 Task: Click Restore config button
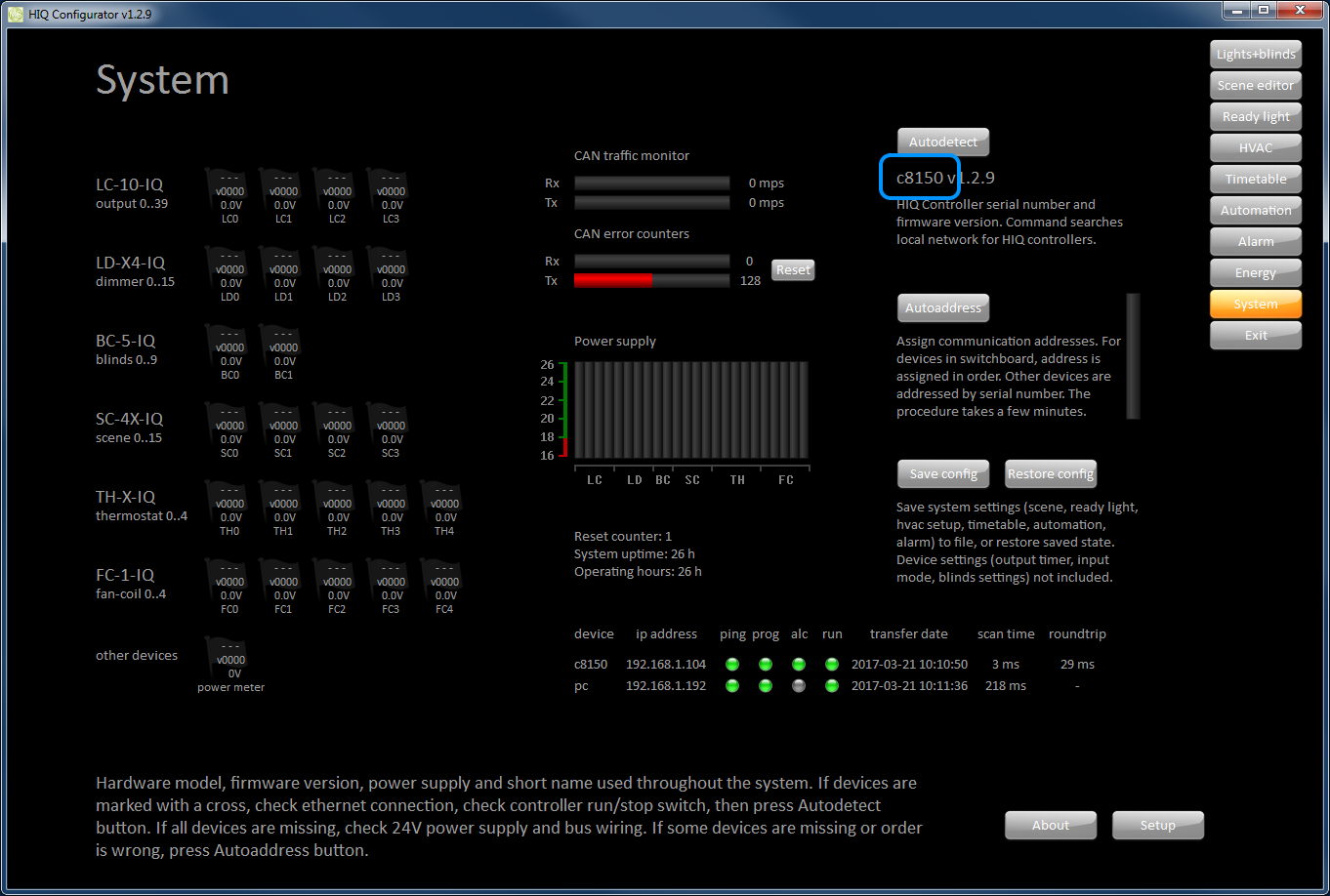click(x=1050, y=474)
